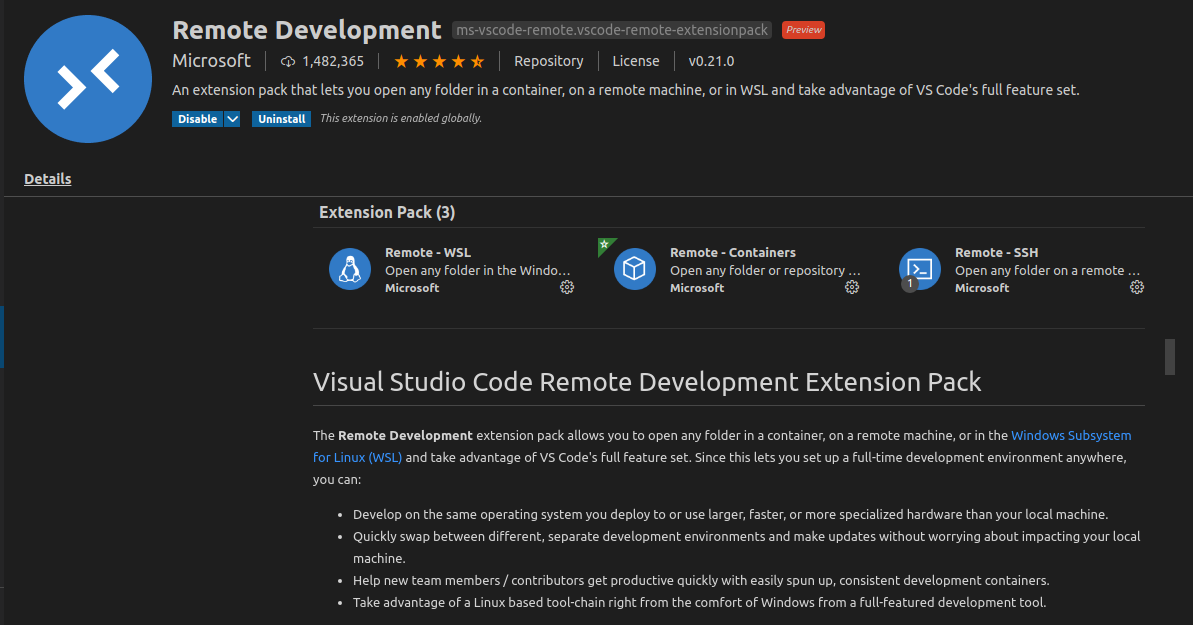The height and width of the screenshot is (625, 1193).
Task: Click the Remote Development extension logo
Action: coord(87,79)
